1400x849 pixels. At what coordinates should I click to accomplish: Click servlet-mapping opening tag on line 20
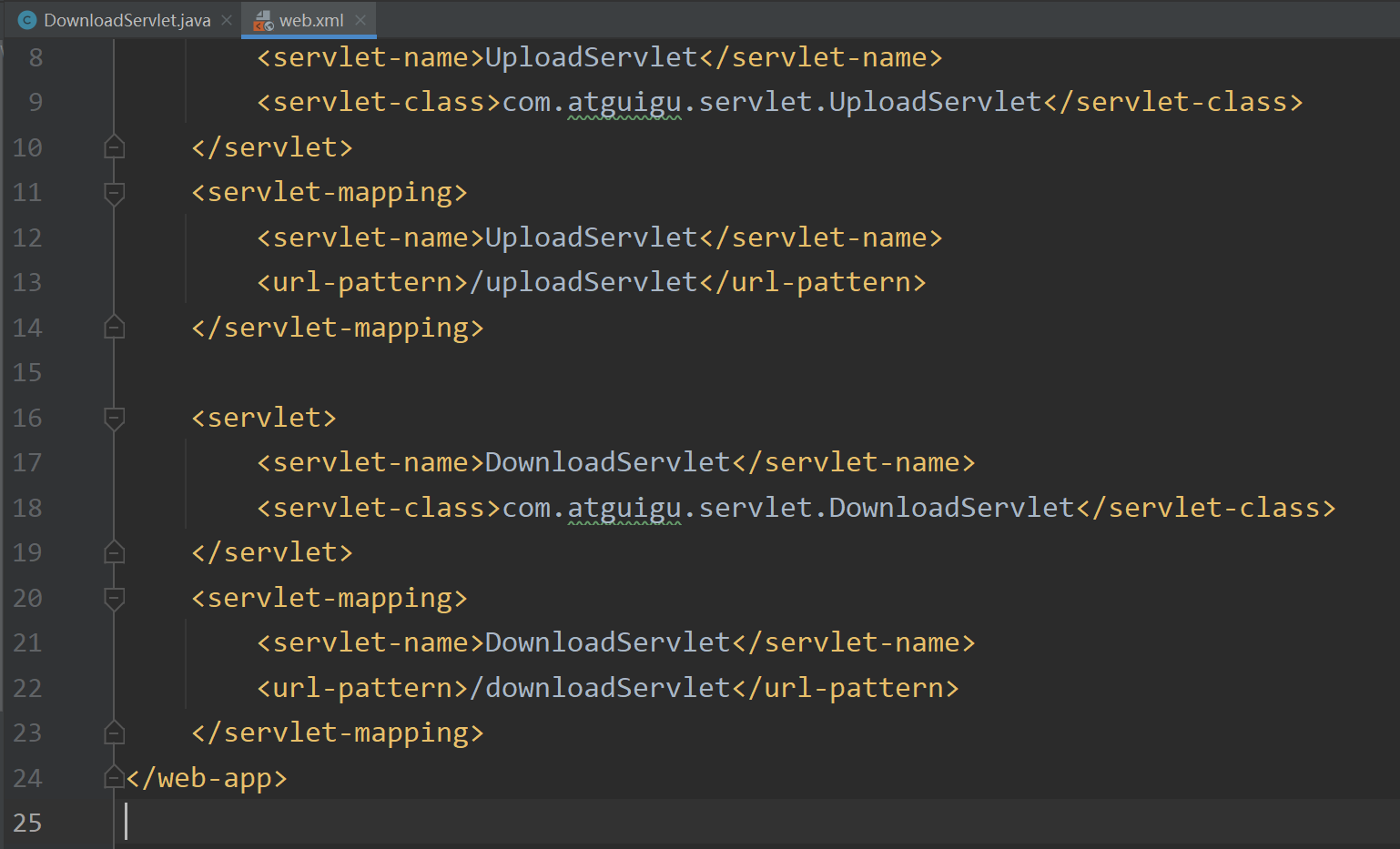329,598
